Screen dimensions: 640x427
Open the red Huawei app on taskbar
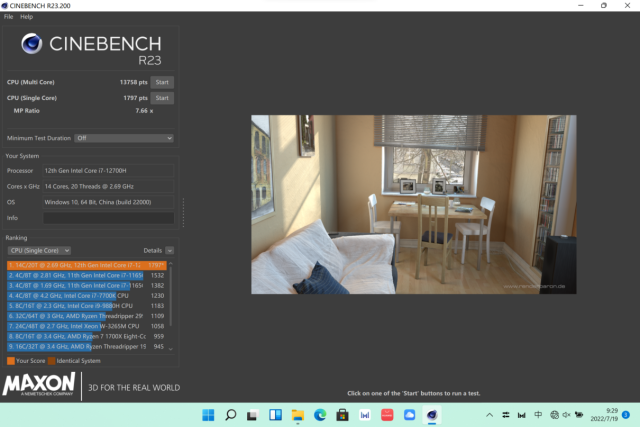coord(387,415)
